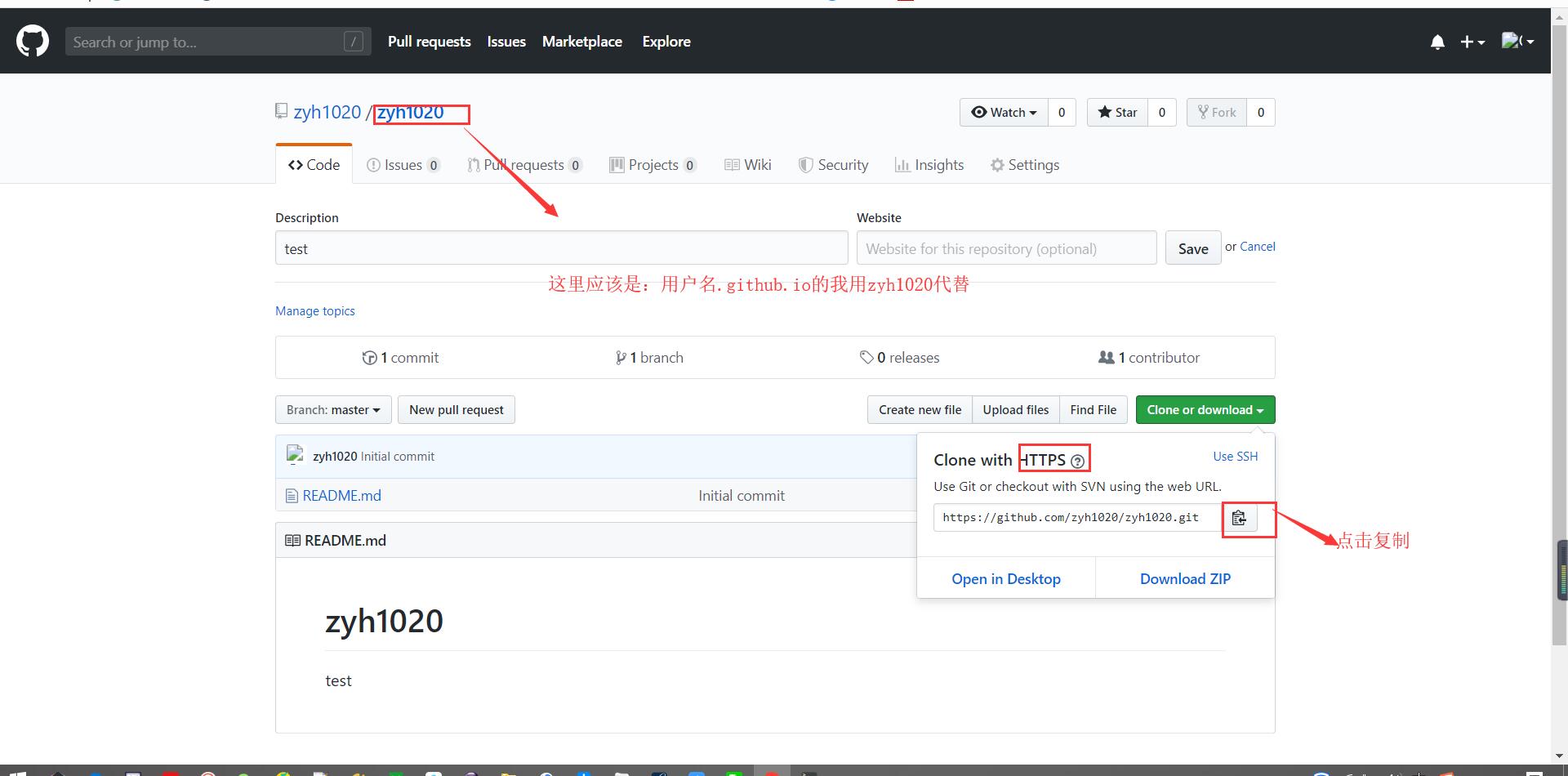The height and width of the screenshot is (776, 1568).
Task: Click the HTTPS clone URL field
Action: (x=1078, y=518)
